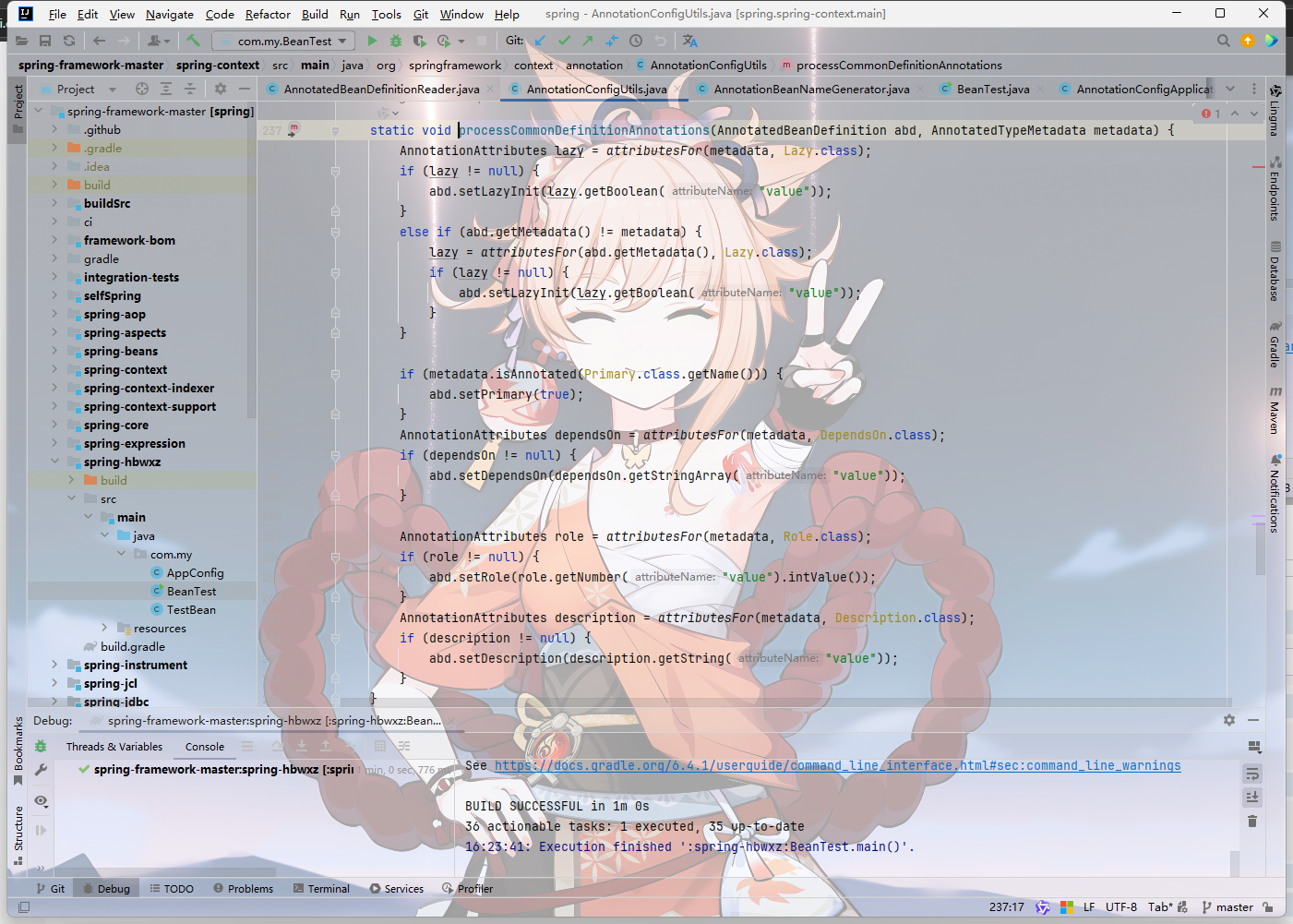This screenshot has height=924, width=1293.
Task: Click the Save All disk icon
Action: coord(45,41)
